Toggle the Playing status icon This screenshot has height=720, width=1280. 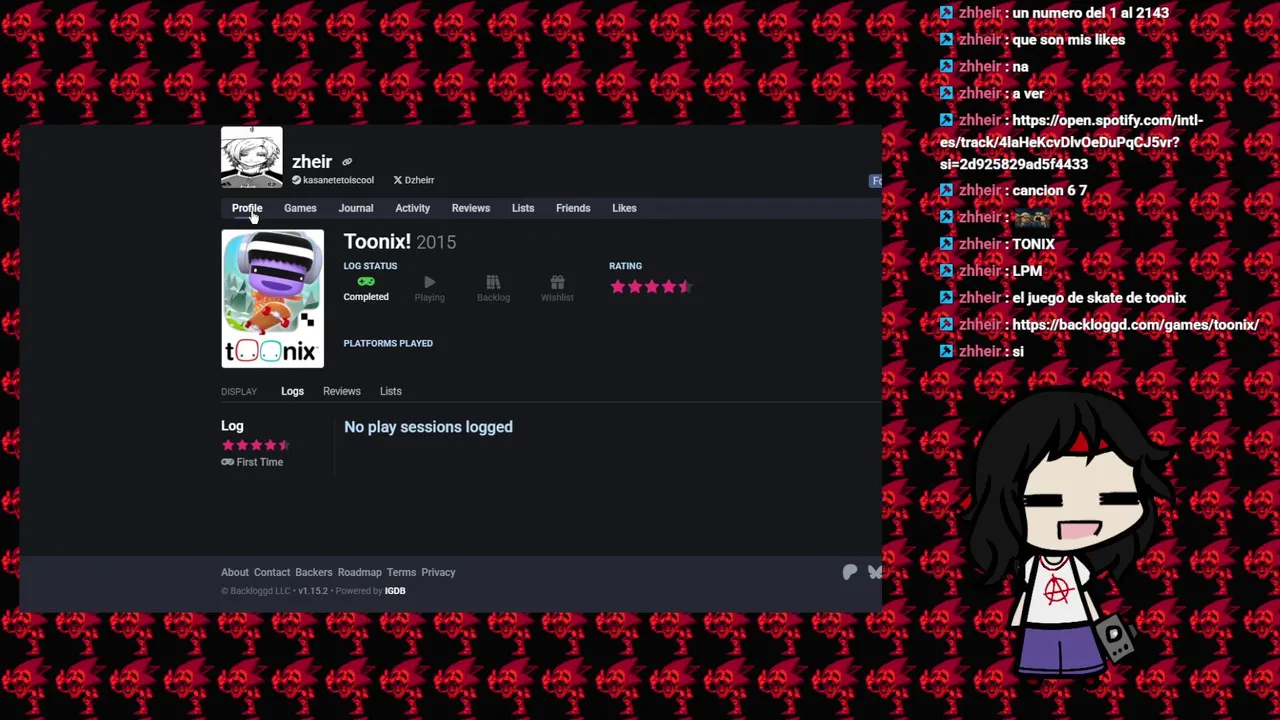click(429, 282)
